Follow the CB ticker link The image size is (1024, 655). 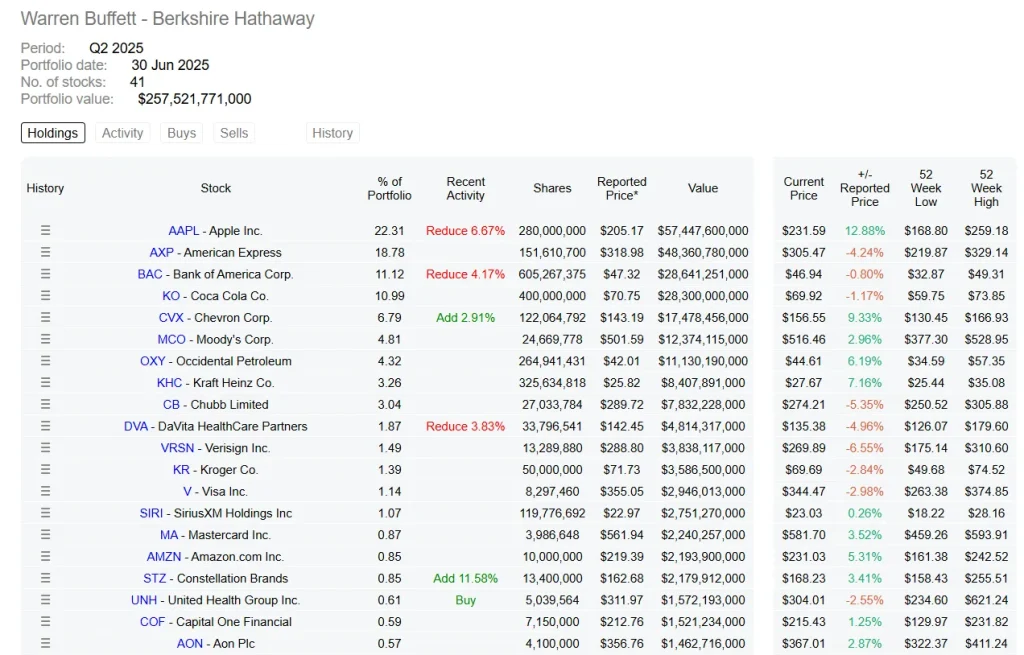click(171, 404)
